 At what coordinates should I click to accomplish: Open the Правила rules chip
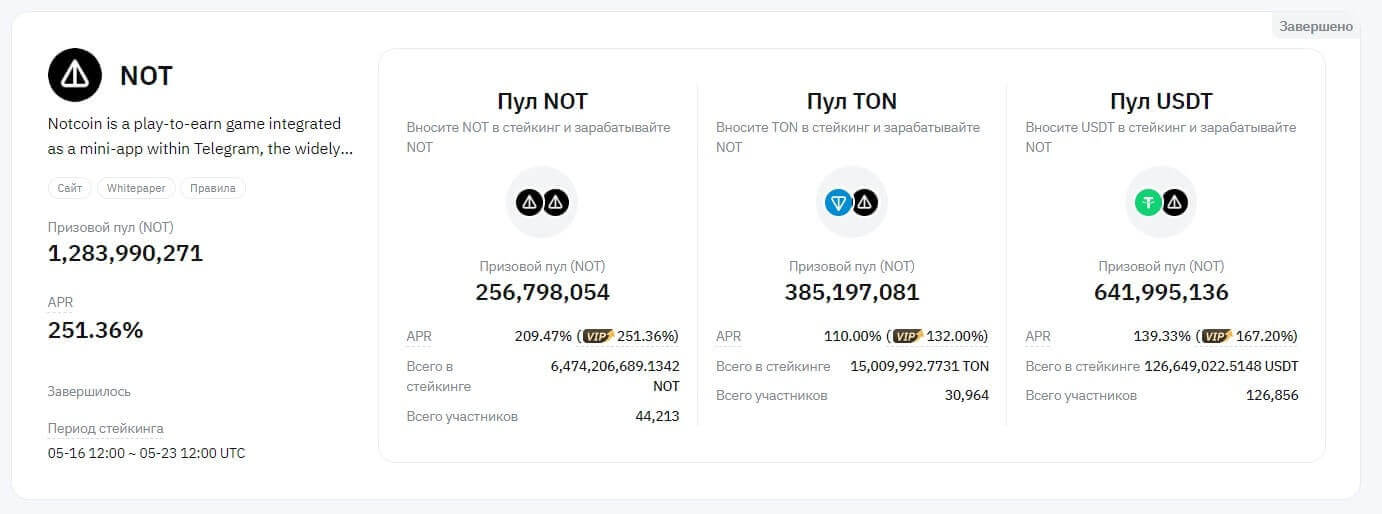click(x=212, y=188)
